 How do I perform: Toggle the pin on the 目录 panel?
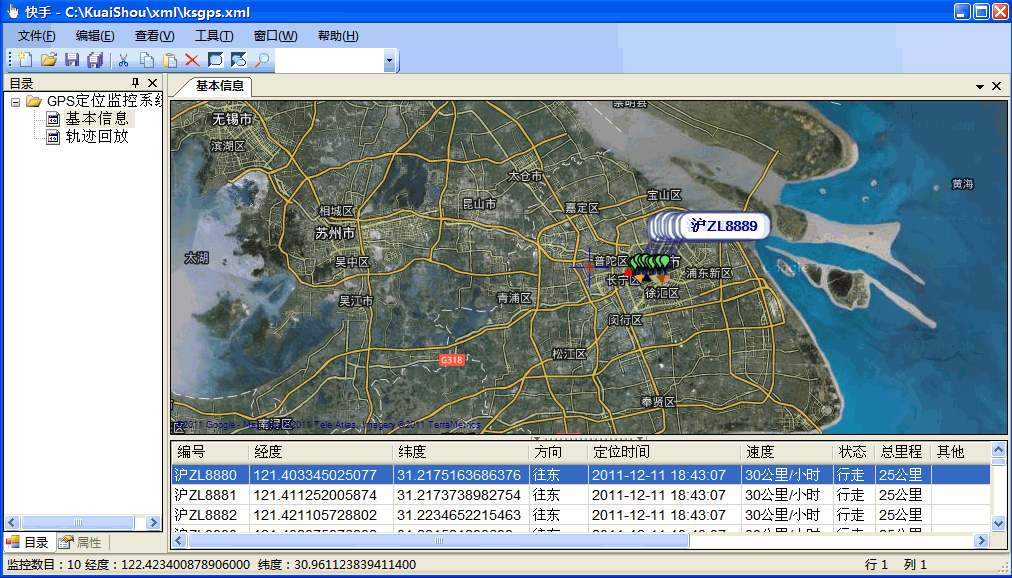[136, 83]
